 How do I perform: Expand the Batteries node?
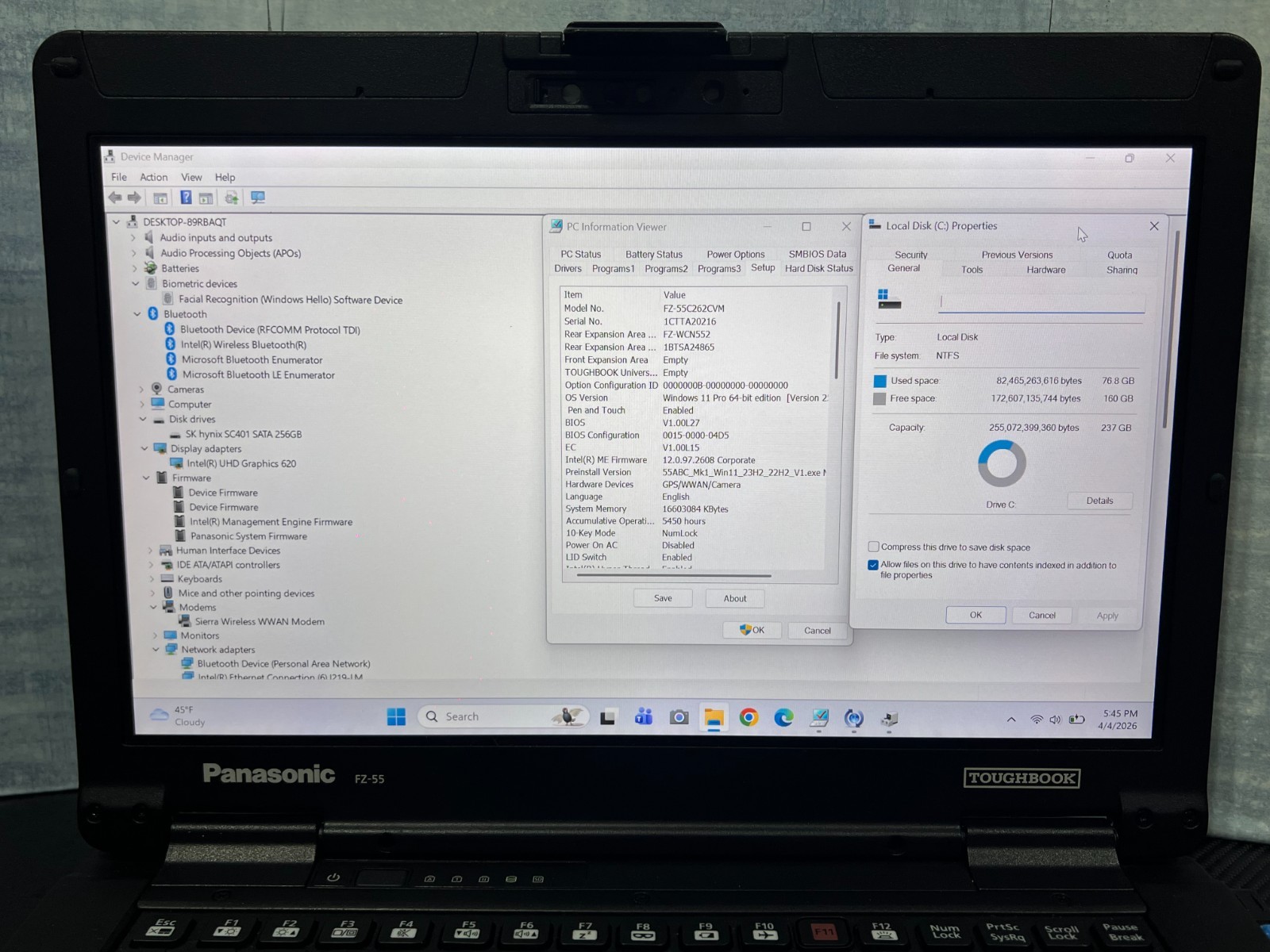134,268
